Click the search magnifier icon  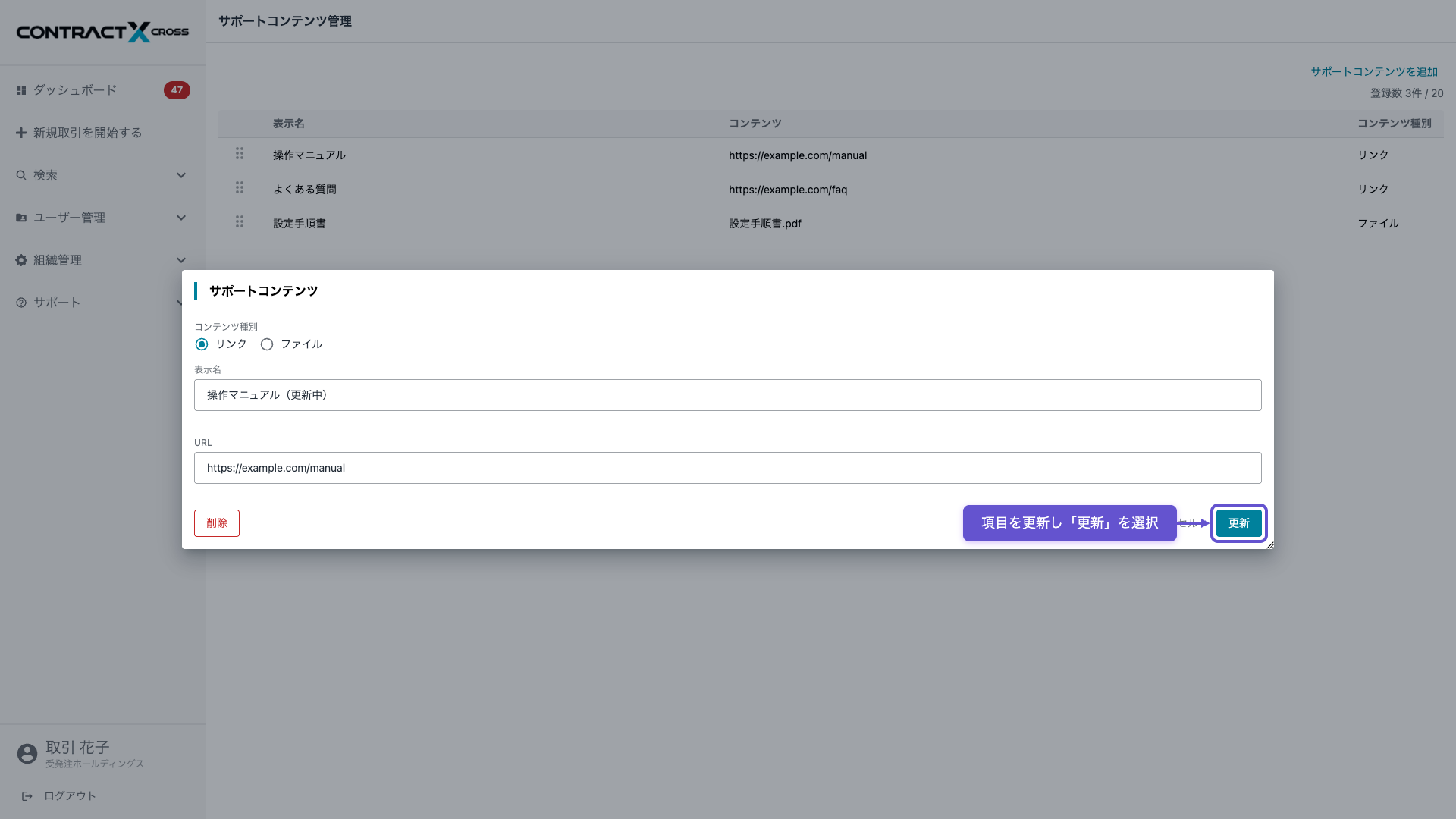tap(21, 175)
